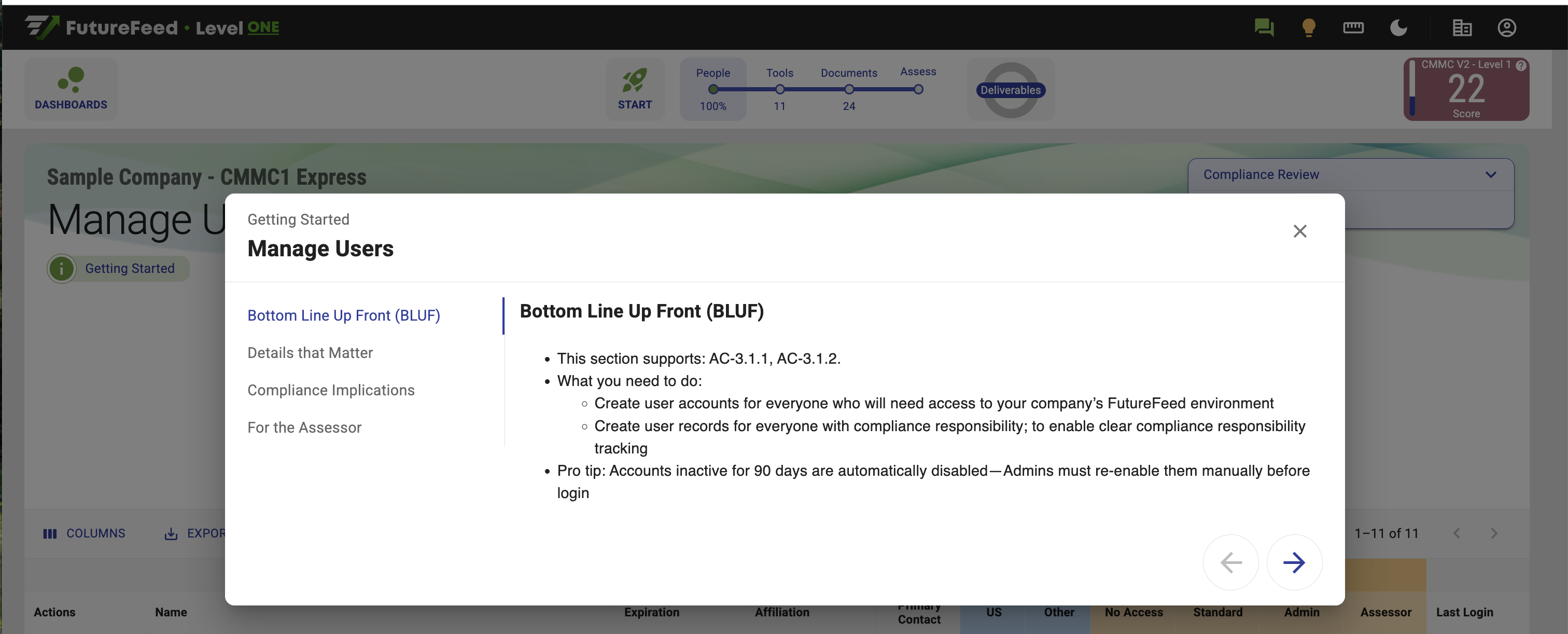Image resolution: width=1568 pixels, height=634 pixels.
Task: Open For the Assessor section
Action: coord(304,428)
